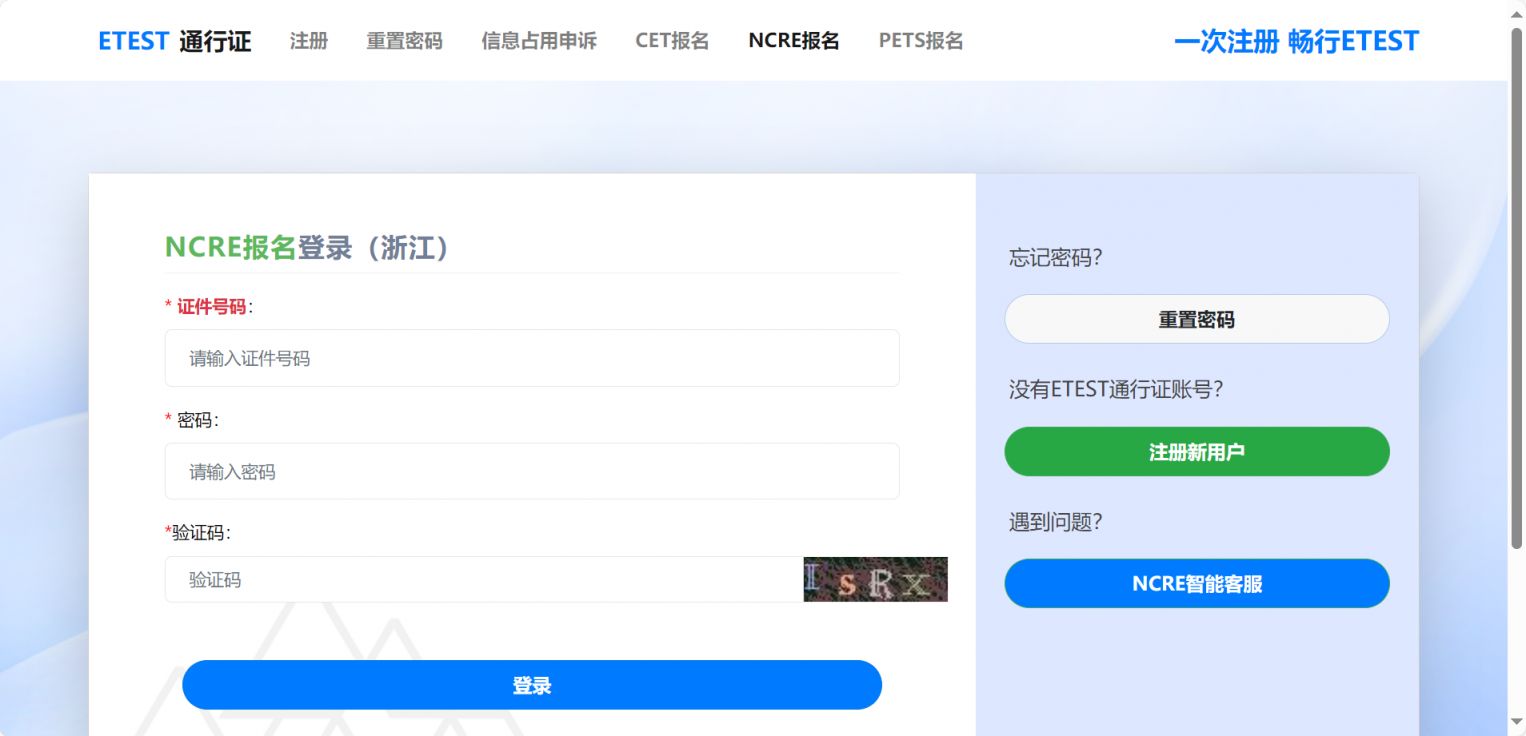Click the NCRE报名登录（浙江）heading
The width and height of the screenshot is (1526, 736).
(307, 247)
